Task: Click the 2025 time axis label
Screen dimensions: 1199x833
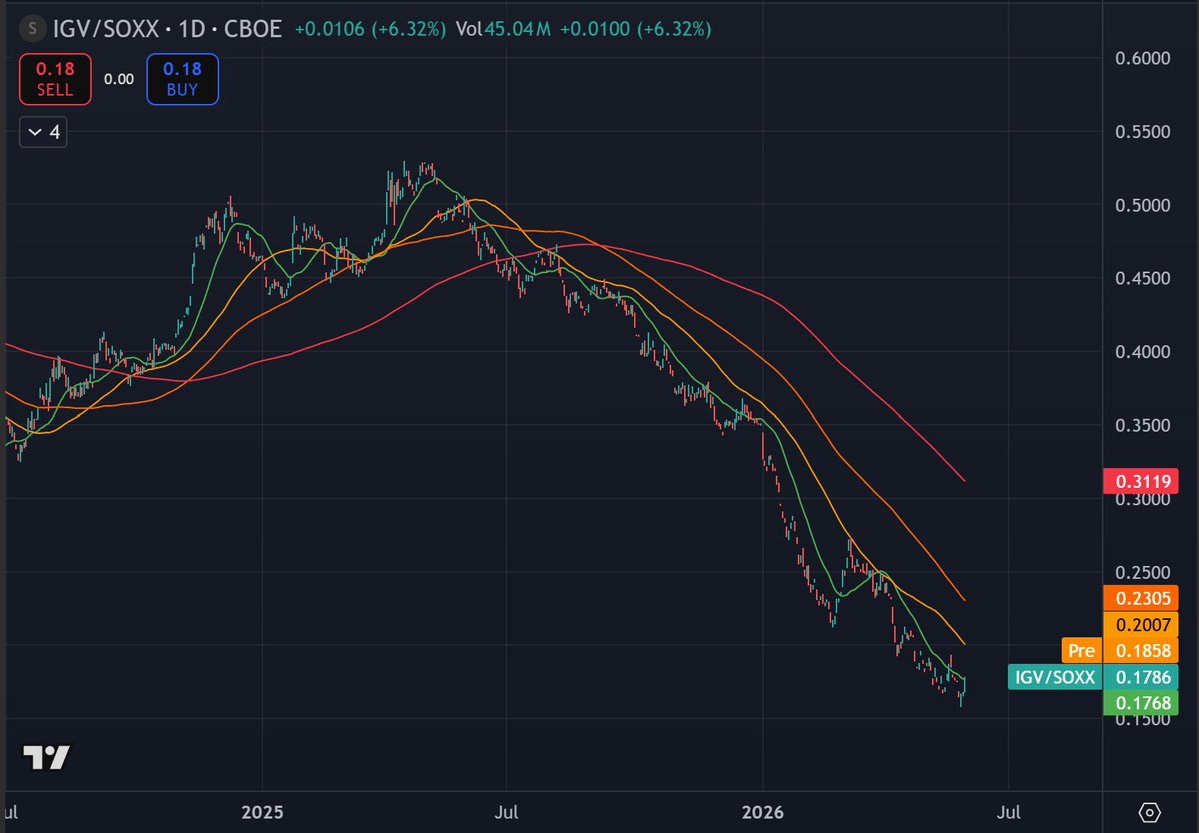Action: tap(262, 812)
